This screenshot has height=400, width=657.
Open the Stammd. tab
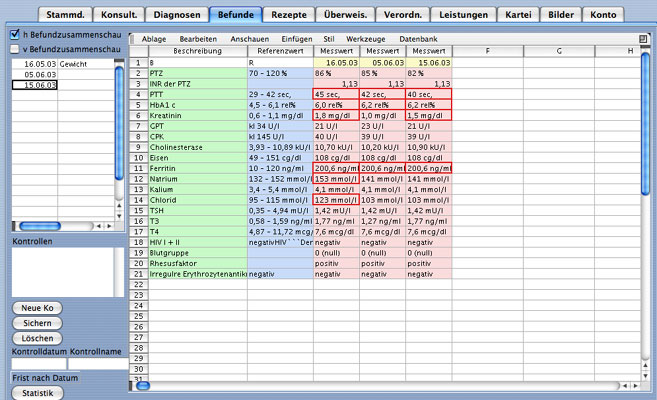[x=65, y=15]
